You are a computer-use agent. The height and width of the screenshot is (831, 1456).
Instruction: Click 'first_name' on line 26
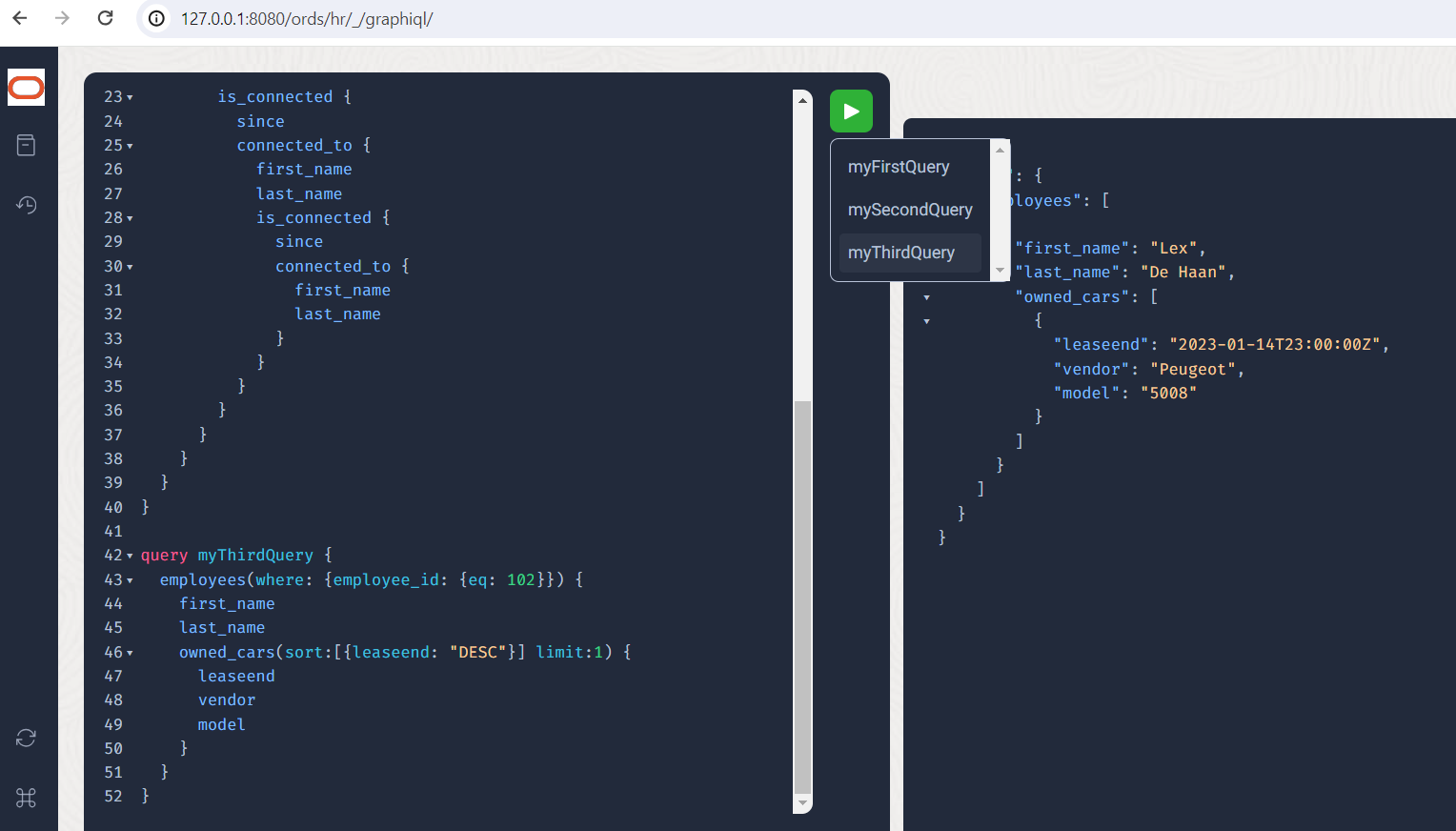tap(304, 169)
